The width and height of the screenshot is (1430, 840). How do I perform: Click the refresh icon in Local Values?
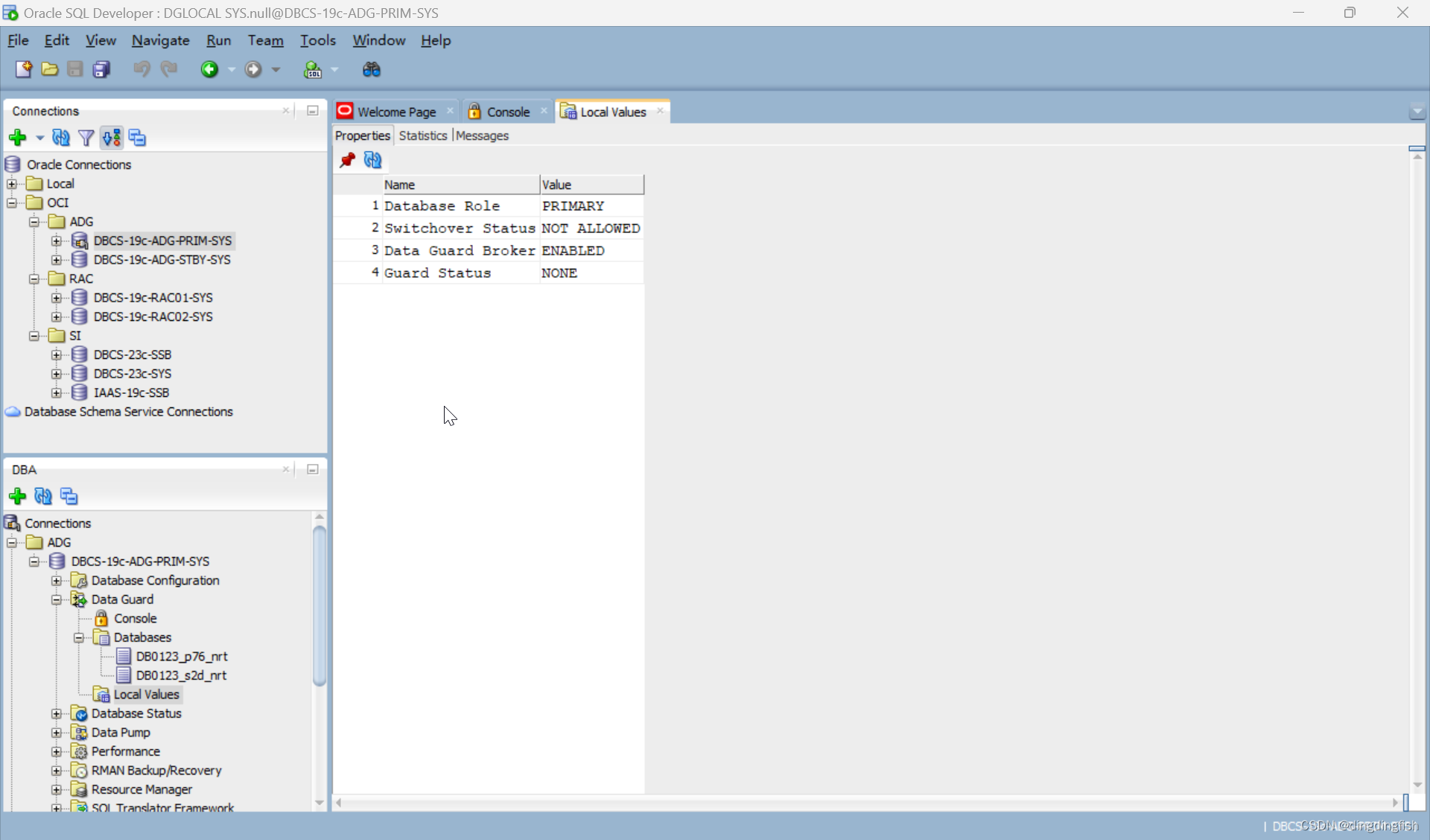(x=372, y=160)
